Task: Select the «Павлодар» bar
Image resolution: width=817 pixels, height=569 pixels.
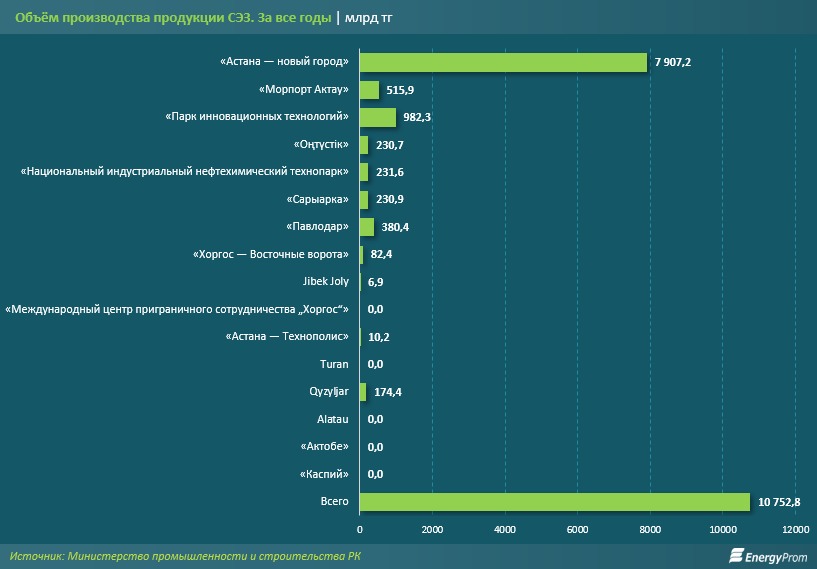Action: point(366,227)
